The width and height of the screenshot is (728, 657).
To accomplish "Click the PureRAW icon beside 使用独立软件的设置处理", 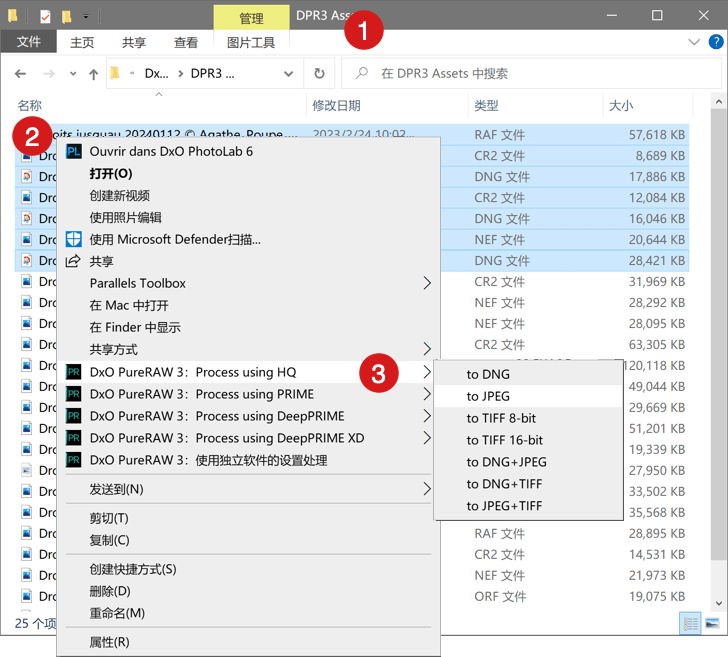I will click(x=74, y=460).
